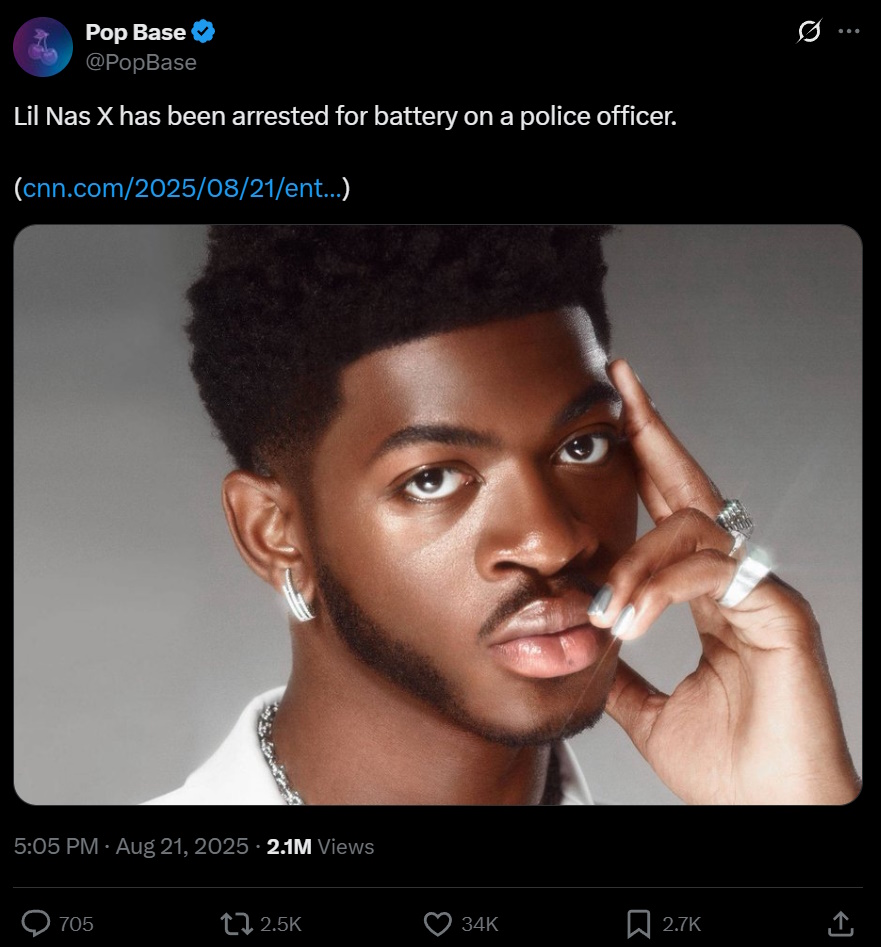Click the 34K likes count
Viewport: 881px width, 947px height.
tap(479, 924)
